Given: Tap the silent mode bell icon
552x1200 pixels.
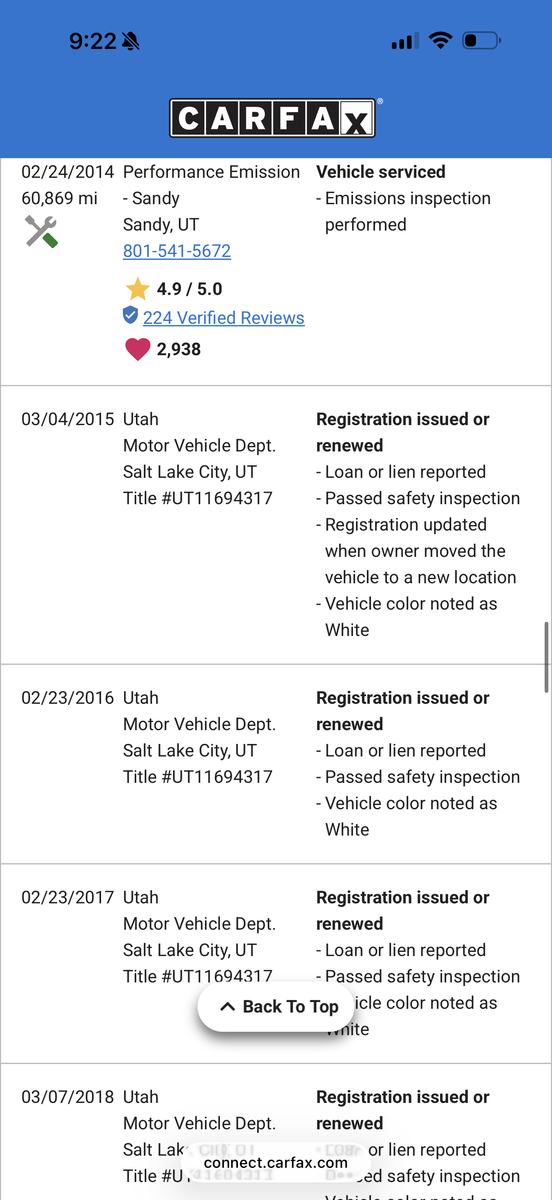Looking at the screenshot, I should [x=131, y=41].
